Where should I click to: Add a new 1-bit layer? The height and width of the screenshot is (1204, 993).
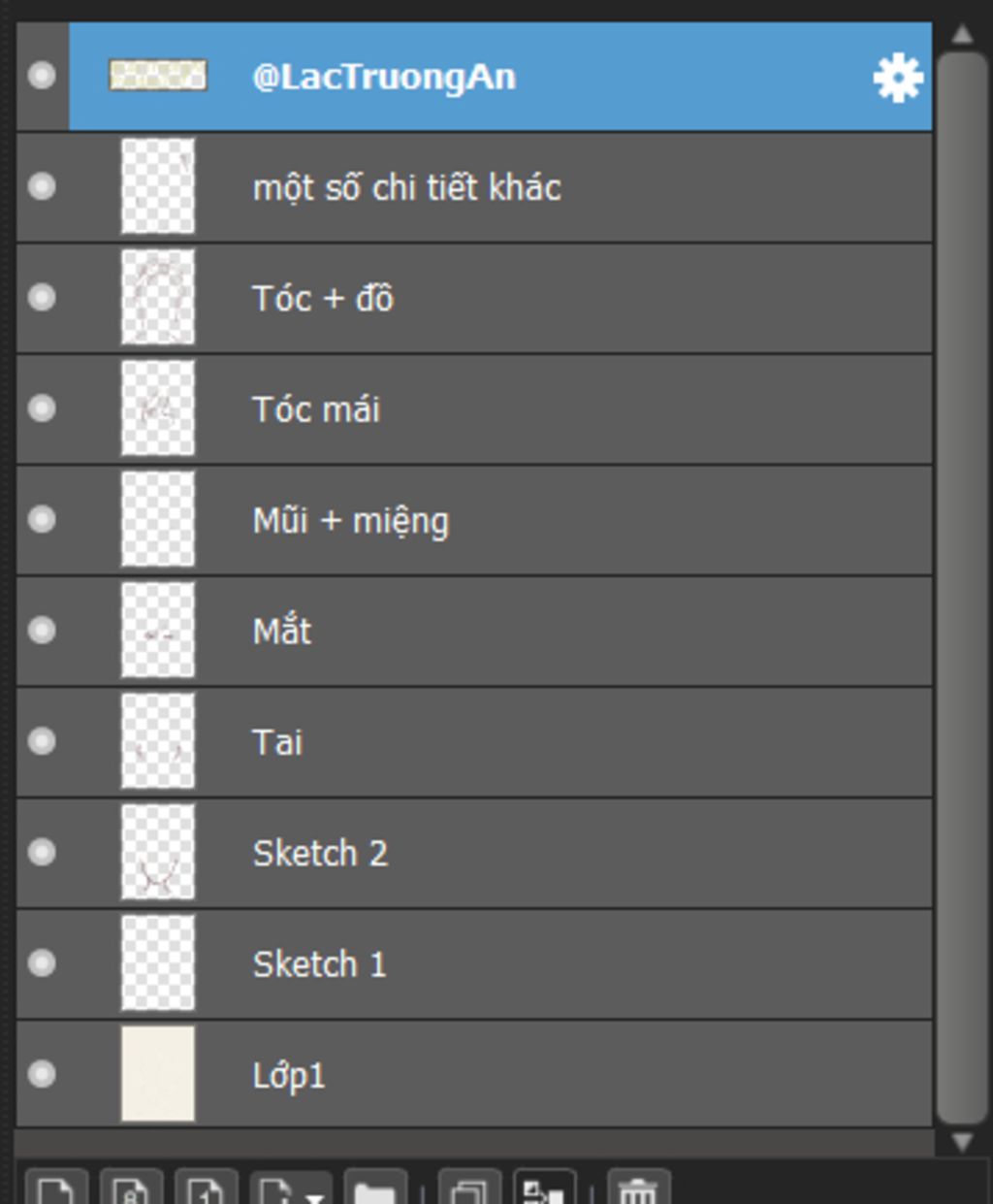[206, 1188]
